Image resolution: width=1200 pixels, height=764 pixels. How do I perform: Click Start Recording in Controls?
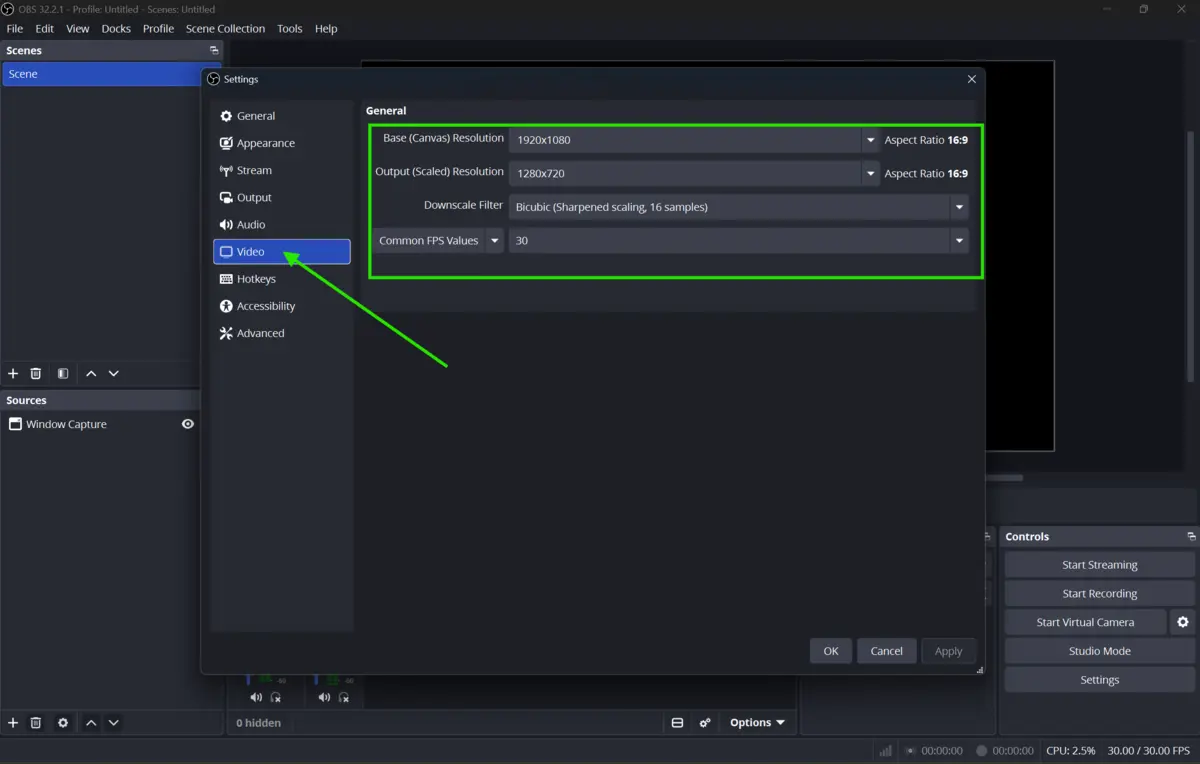(1100, 594)
